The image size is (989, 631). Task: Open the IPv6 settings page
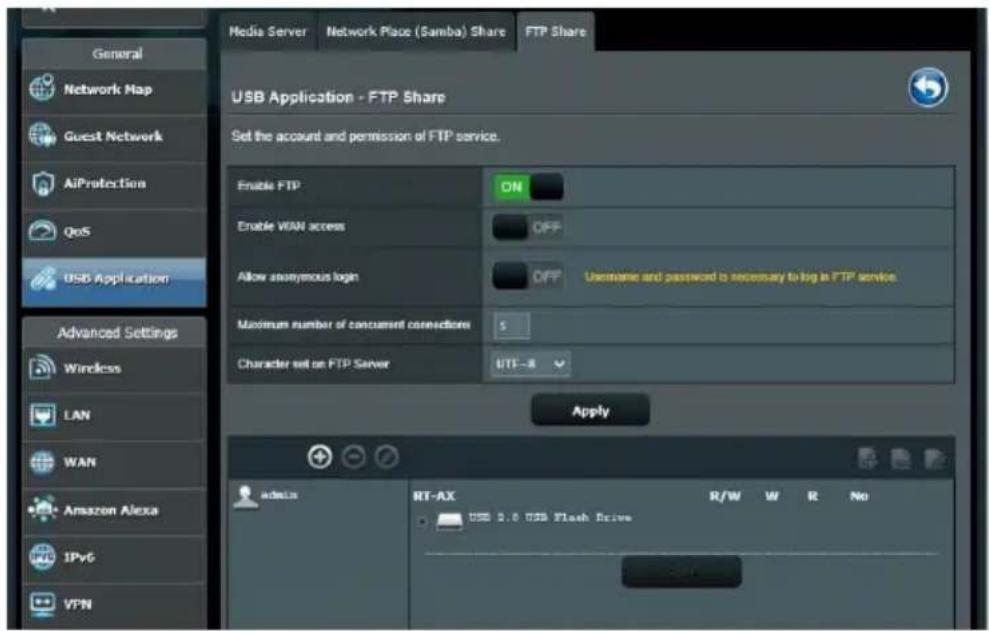click(114, 557)
